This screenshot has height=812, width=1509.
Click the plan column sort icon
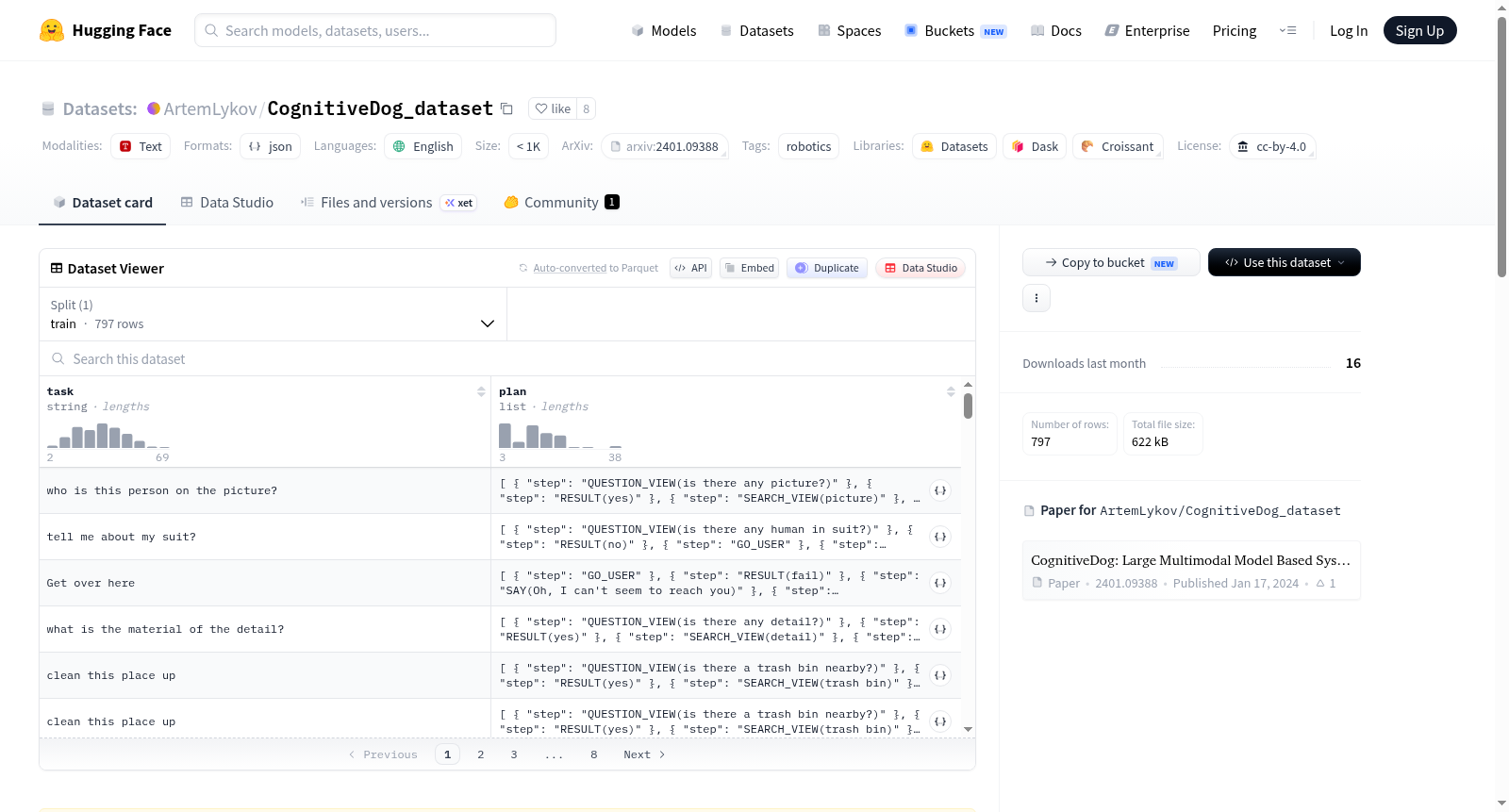951,391
